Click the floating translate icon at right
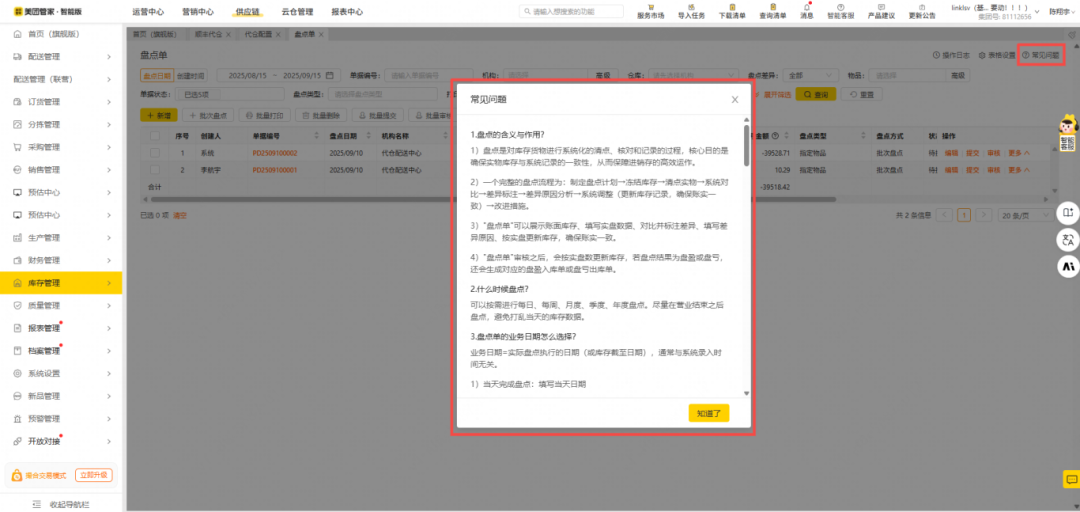 [1068, 240]
